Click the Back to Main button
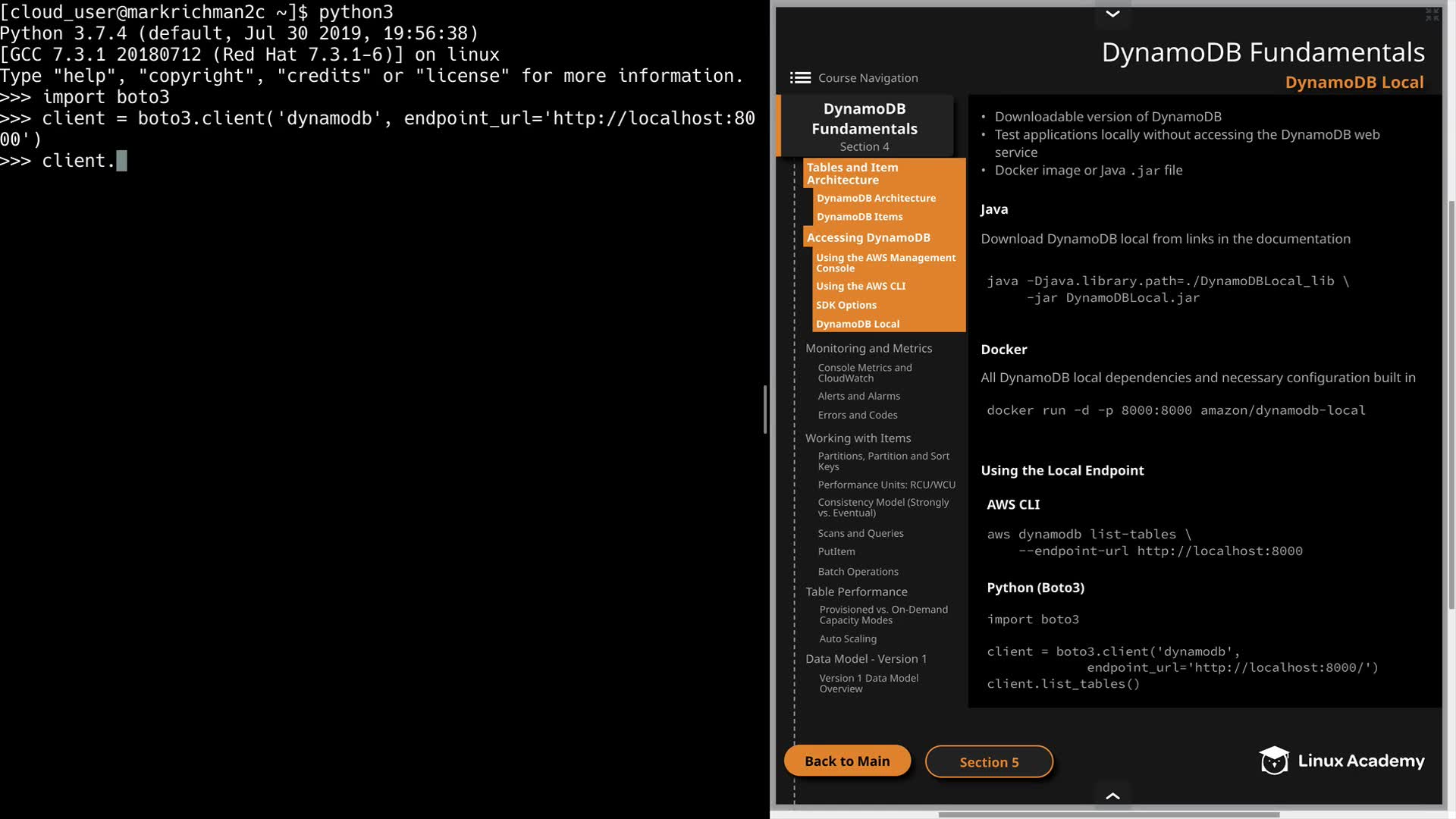 coord(847,761)
